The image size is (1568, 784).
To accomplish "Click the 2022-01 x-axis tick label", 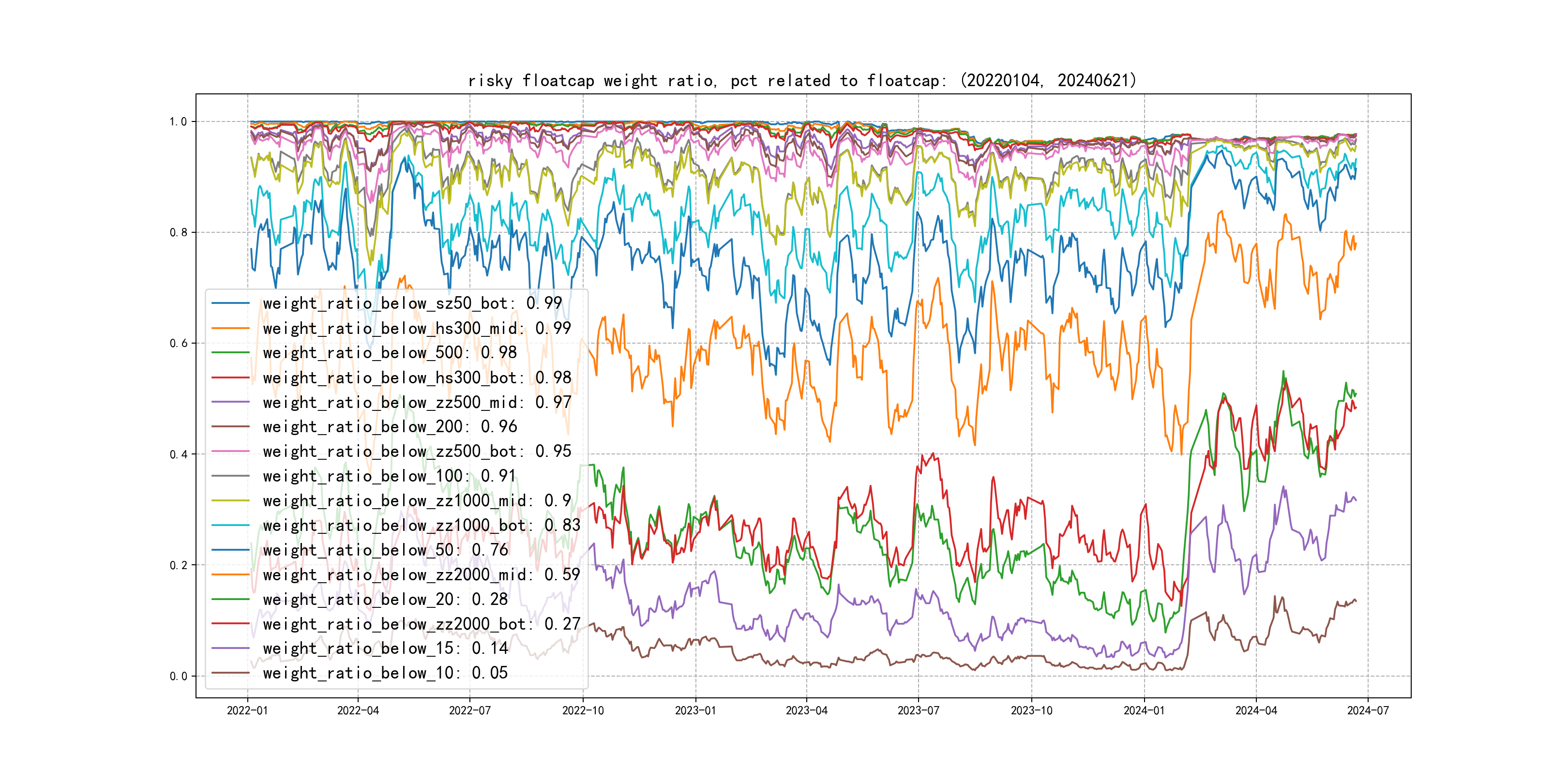I will click(x=247, y=710).
